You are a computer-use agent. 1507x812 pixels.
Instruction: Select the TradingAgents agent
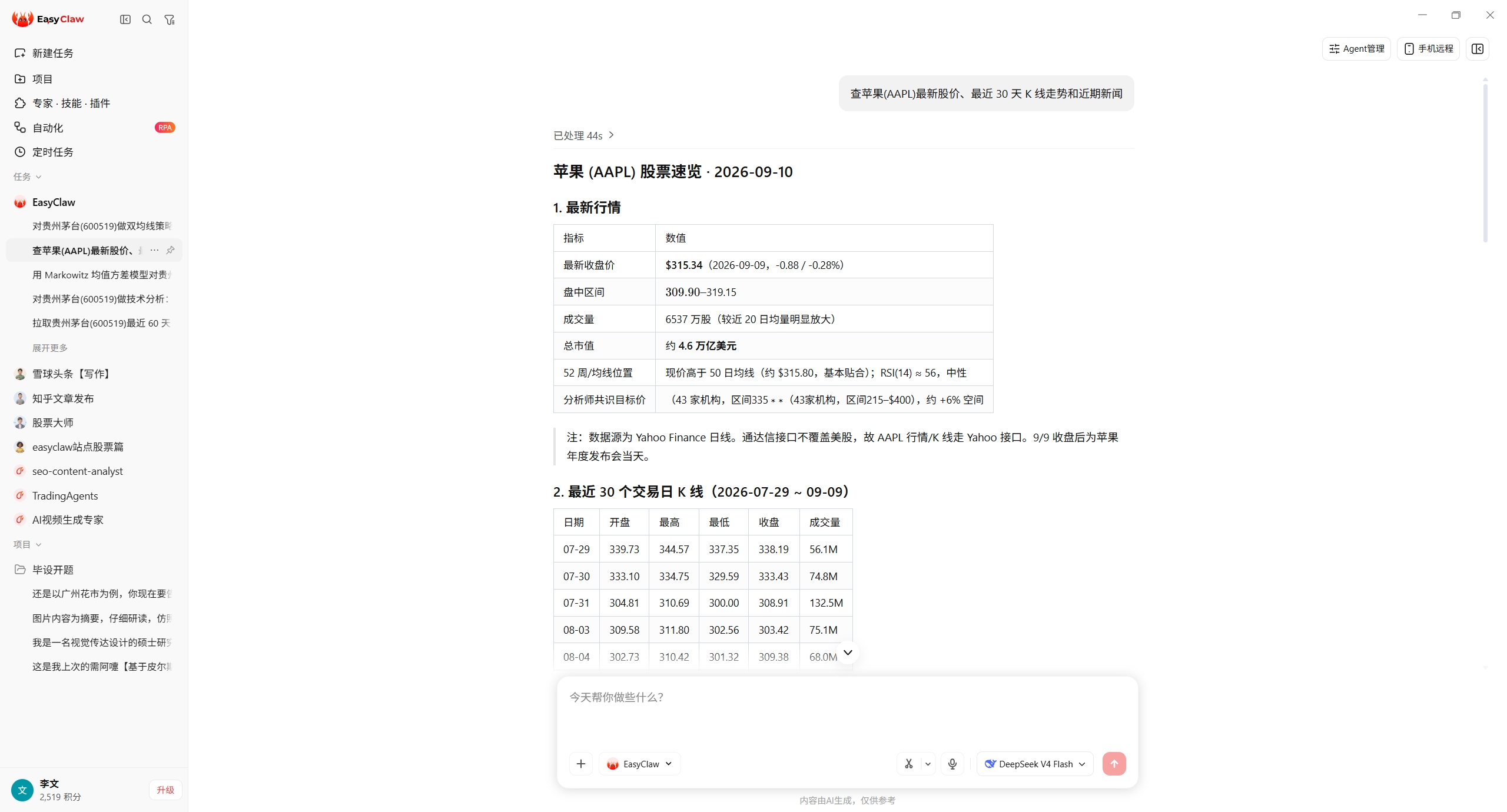(x=94, y=496)
